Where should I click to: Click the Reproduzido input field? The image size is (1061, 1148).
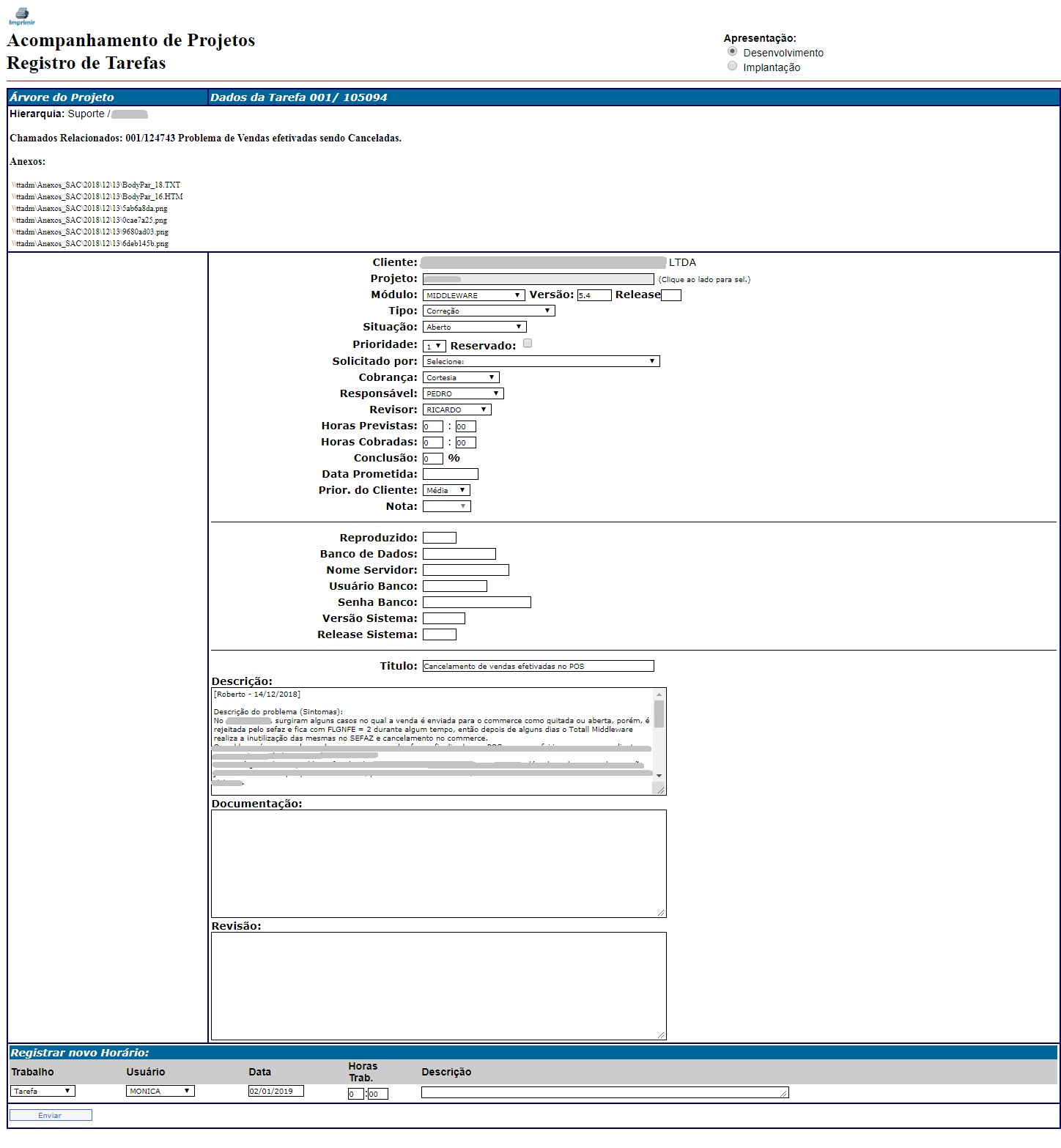[x=439, y=538]
